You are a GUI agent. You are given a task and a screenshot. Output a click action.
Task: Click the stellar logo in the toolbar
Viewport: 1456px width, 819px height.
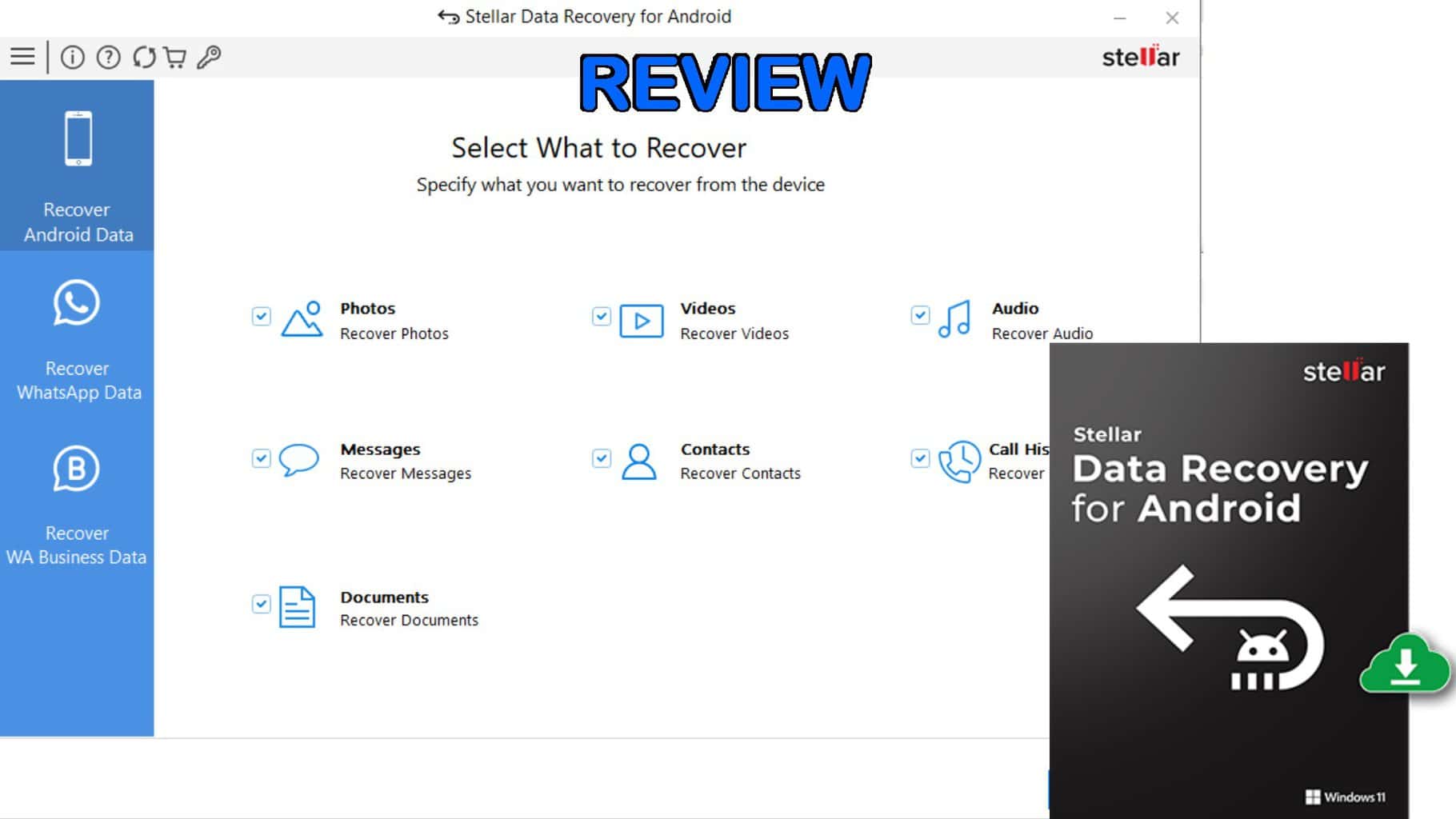pyautogui.click(x=1141, y=57)
